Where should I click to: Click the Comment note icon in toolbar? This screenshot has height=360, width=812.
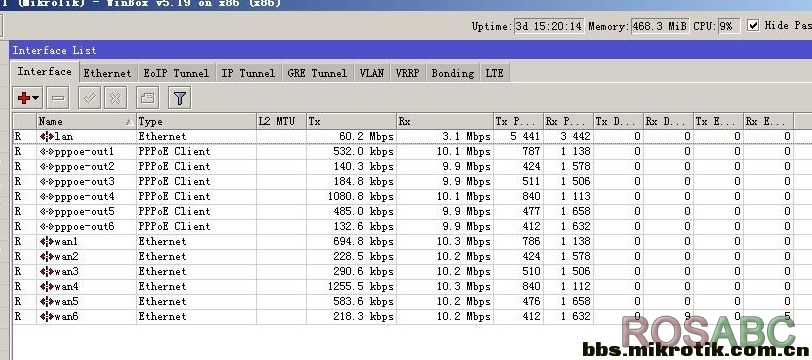[x=148, y=98]
